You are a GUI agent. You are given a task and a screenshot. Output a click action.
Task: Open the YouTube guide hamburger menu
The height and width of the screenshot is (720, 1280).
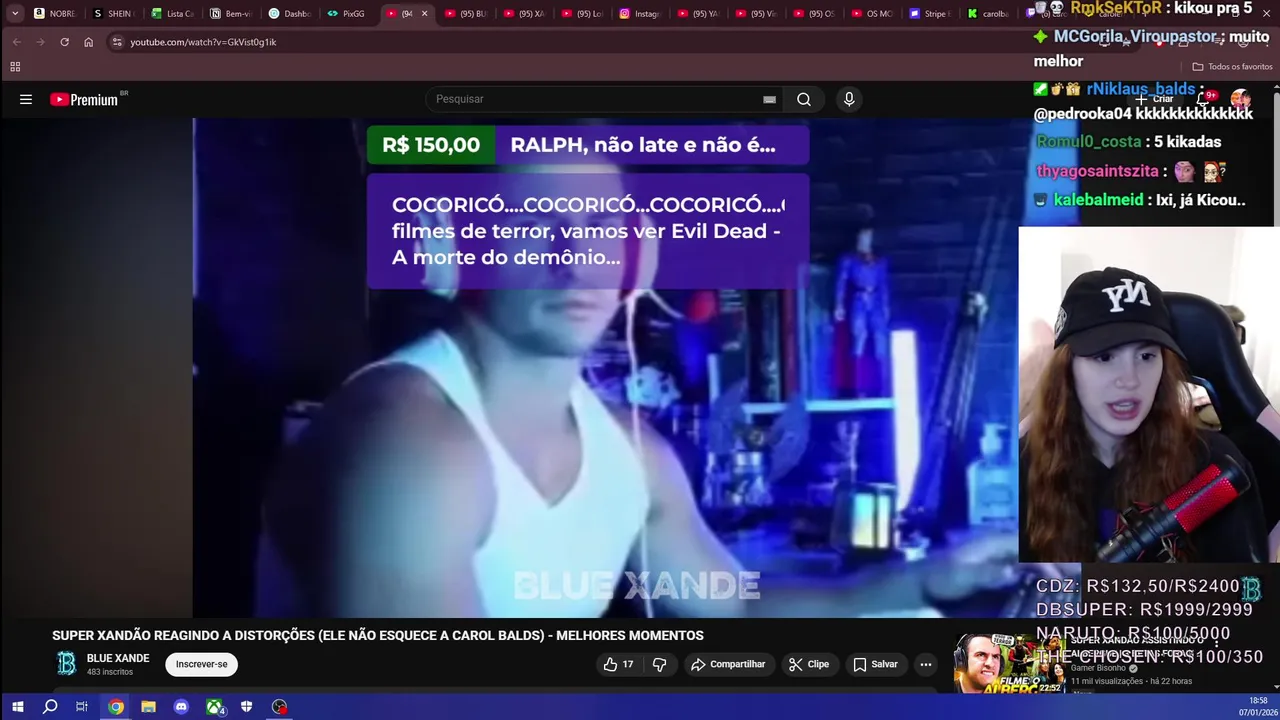click(x=26, y=99)
